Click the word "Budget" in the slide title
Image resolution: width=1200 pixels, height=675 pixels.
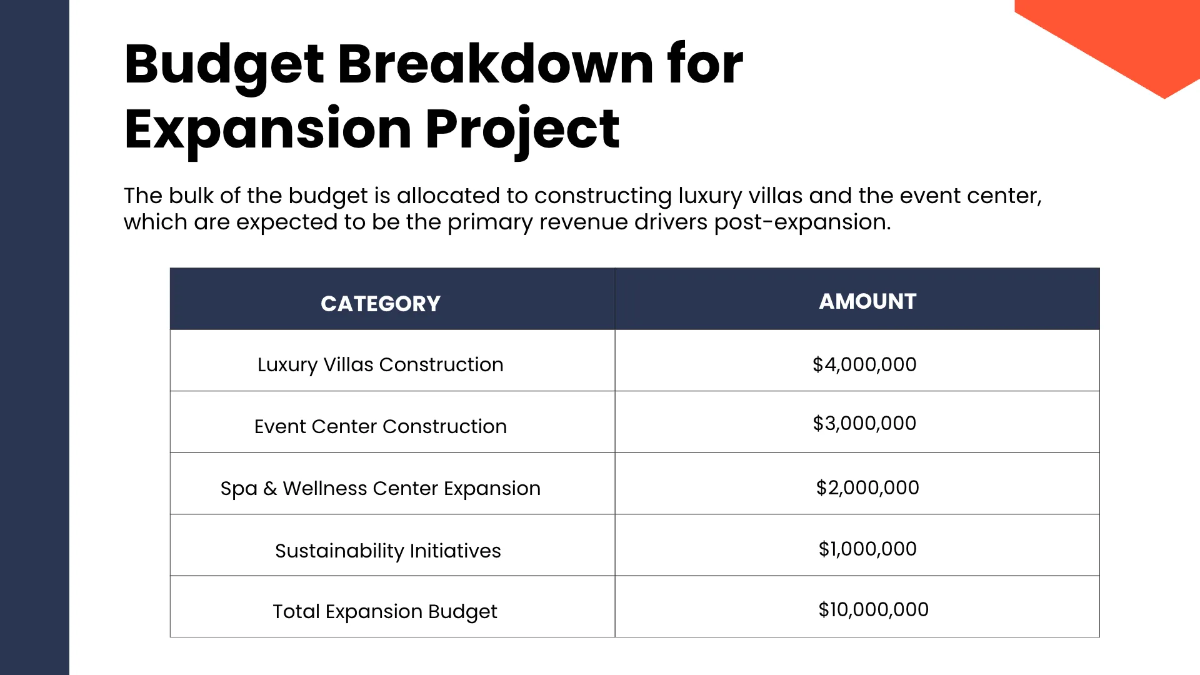coord(224,64)
